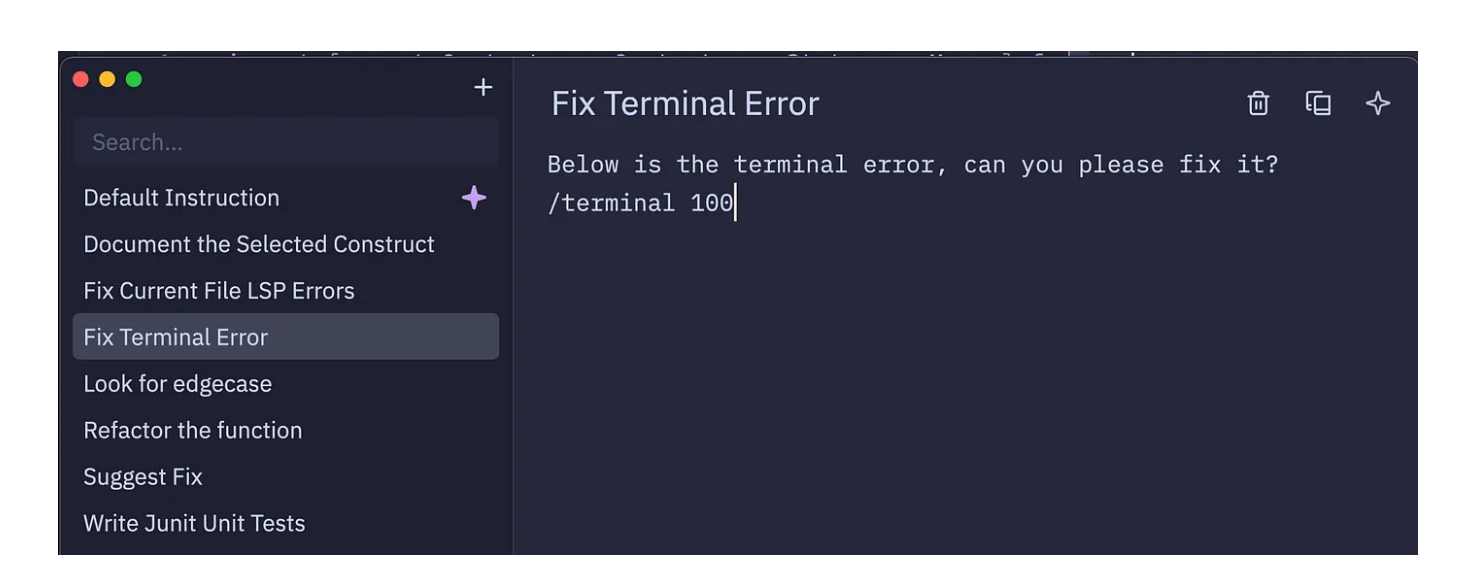Open Document the Selected Construct prompt
The width and height of the screenshot is (1468, 580).
point(286,244)
